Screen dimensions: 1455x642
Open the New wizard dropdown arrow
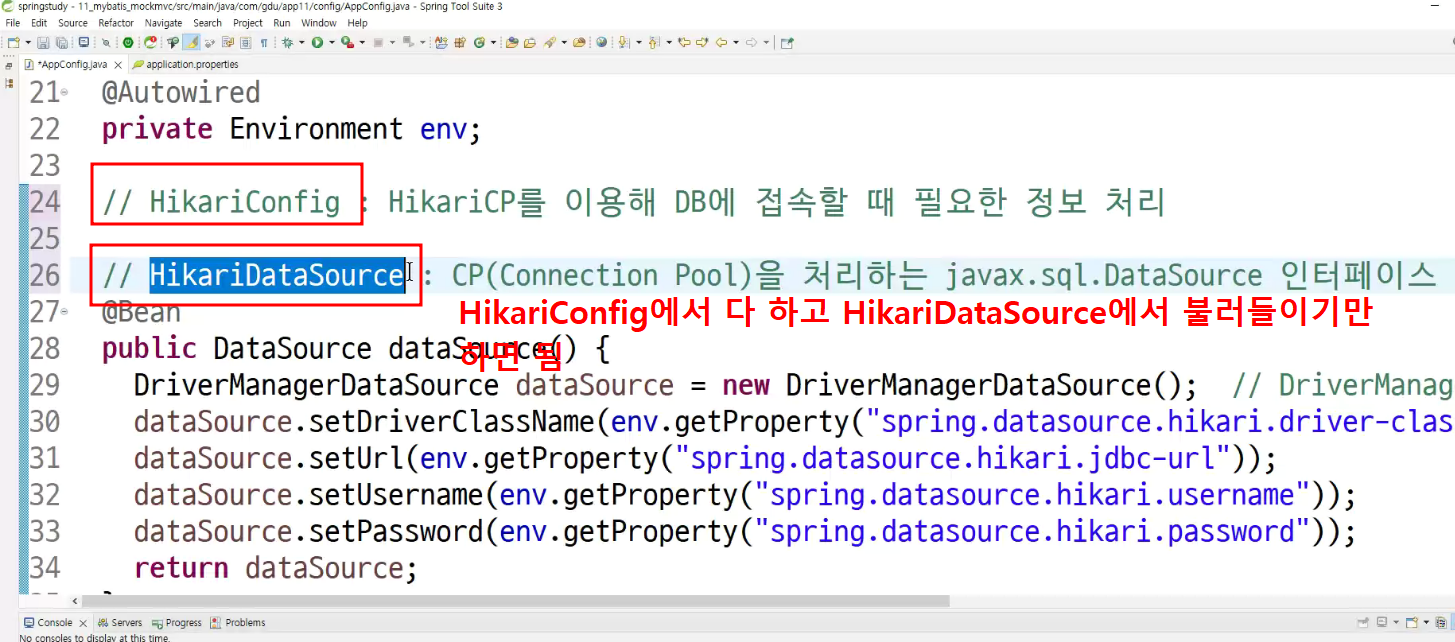[27, 43]
